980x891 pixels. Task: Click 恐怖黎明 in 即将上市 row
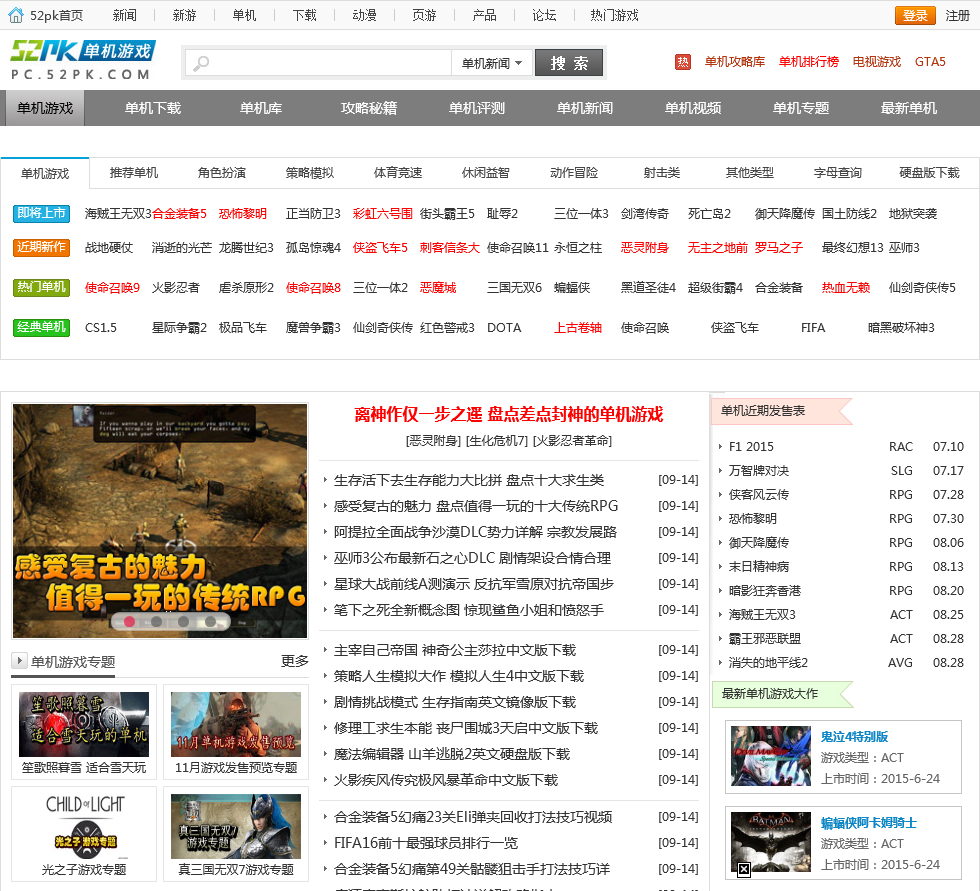(242, 214)
